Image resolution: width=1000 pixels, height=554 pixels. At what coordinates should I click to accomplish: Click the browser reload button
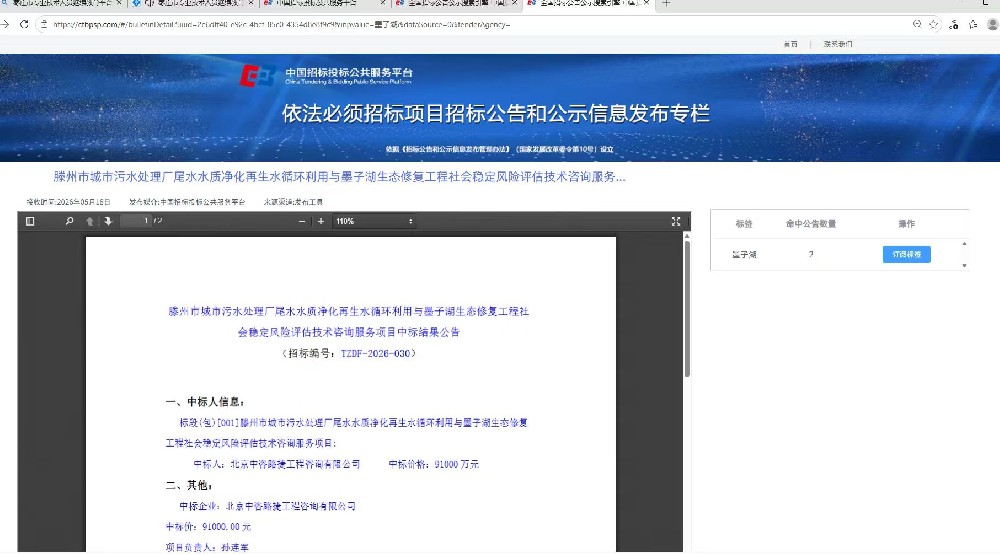[x=24, y=24]
